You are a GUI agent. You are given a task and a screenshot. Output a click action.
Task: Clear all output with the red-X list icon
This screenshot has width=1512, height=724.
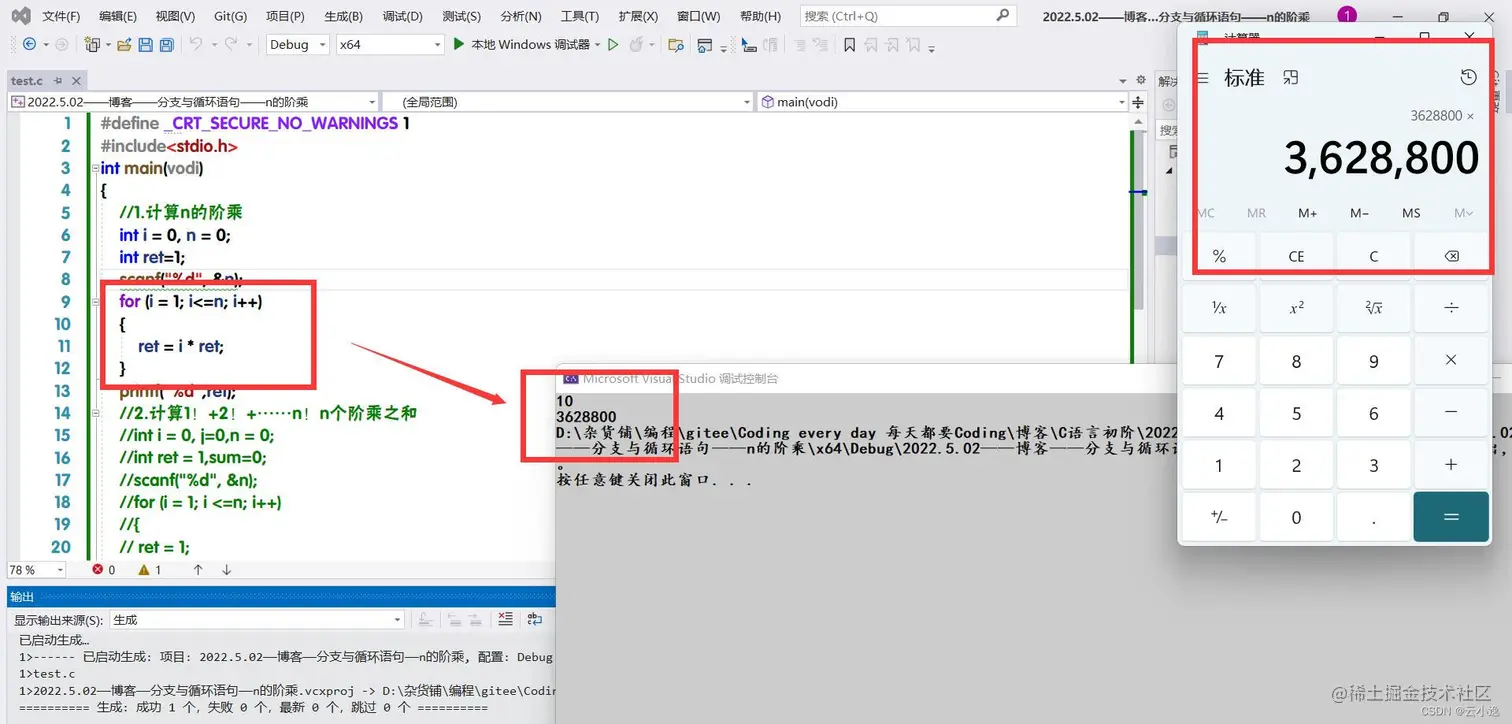coord(505,620)
